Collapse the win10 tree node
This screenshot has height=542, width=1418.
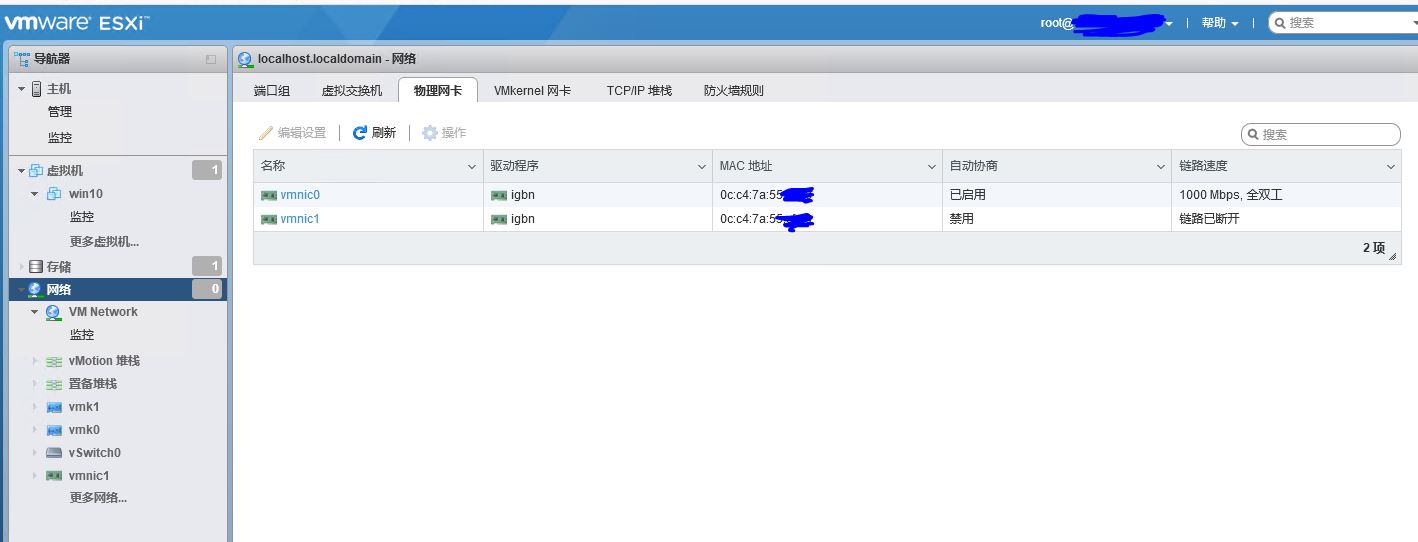34,194
